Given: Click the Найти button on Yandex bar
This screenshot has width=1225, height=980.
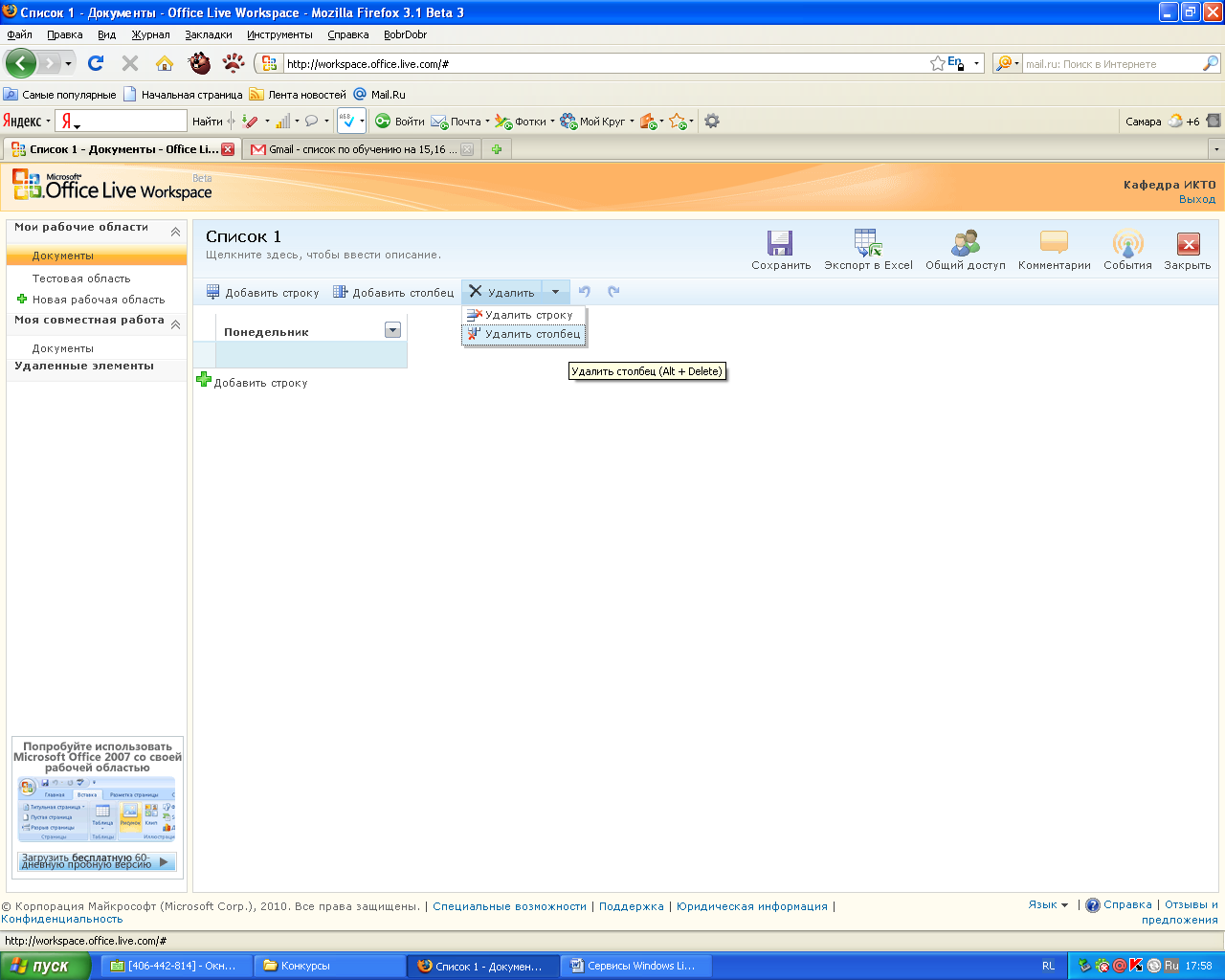Looking at the screenshot, I should (207, 122).
